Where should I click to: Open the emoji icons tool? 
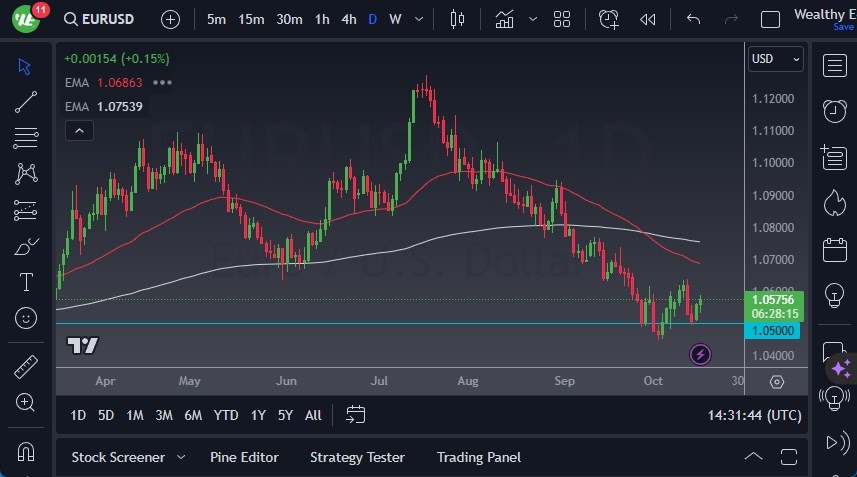pos(26,318)
